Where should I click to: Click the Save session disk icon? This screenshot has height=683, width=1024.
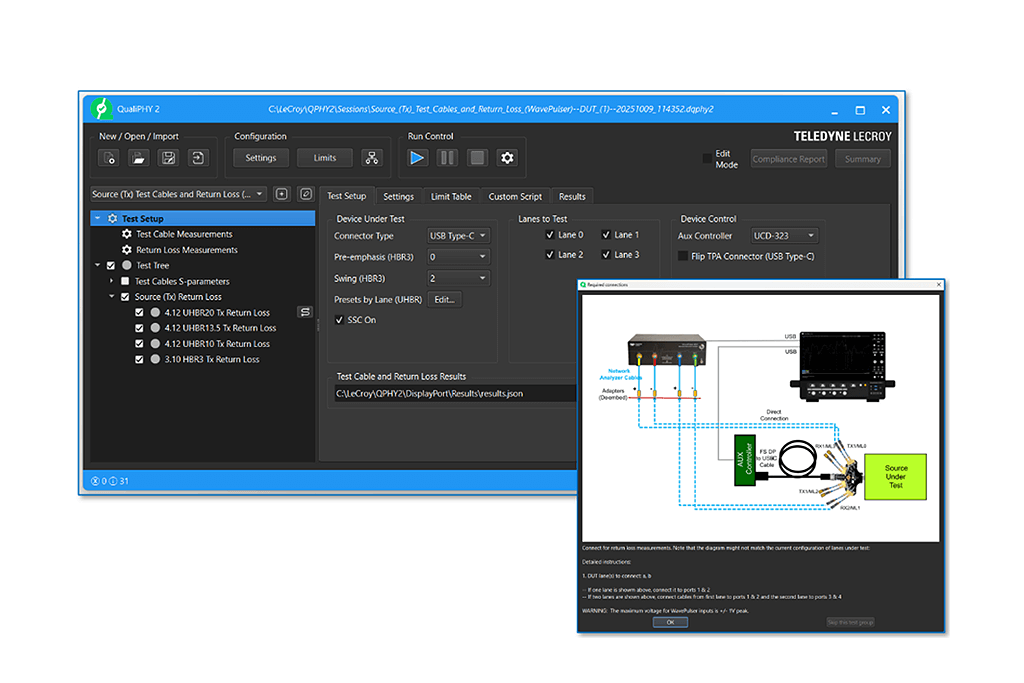169,158
